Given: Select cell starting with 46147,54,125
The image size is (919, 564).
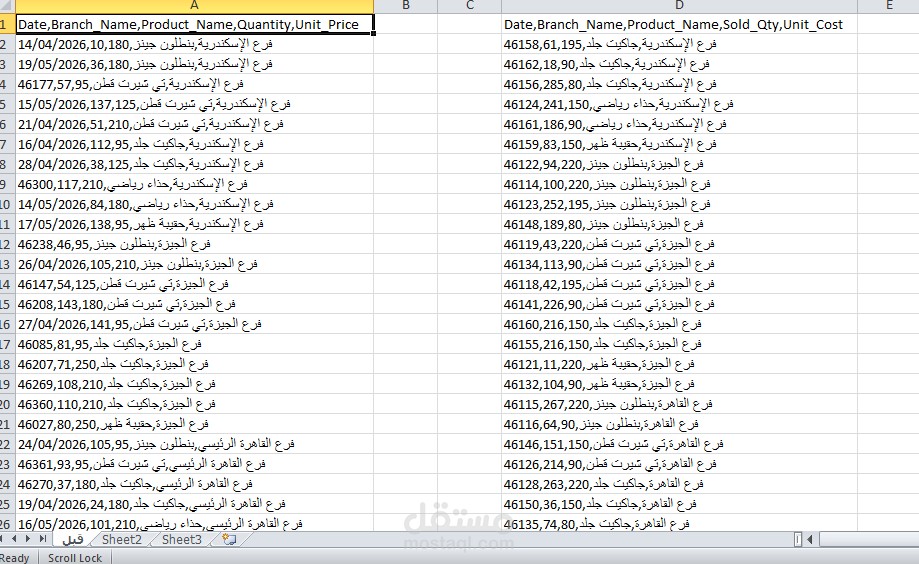Looking at the screenshot, I should [194, 284].
